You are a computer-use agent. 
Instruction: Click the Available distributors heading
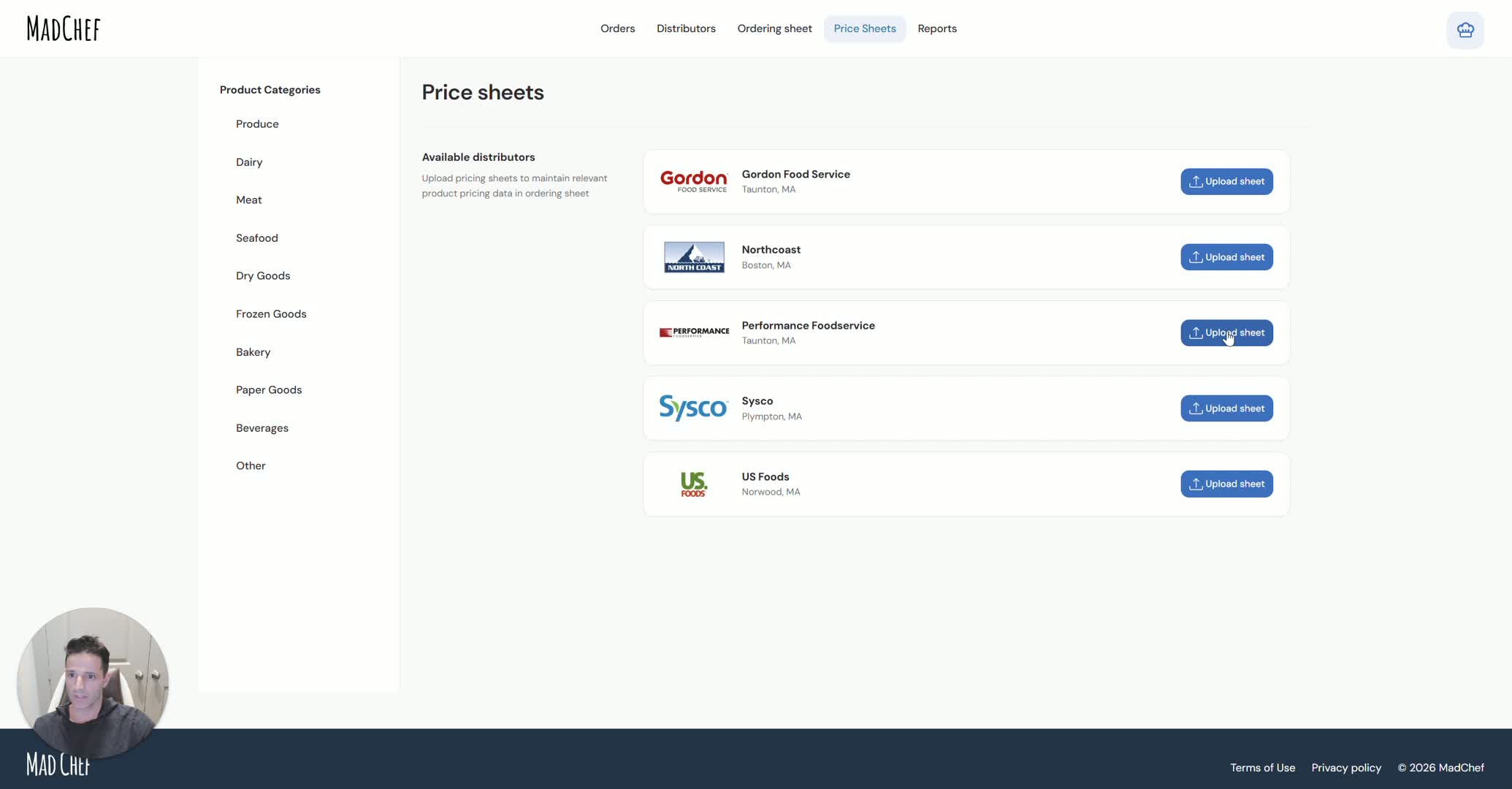(x=478, y=157)
